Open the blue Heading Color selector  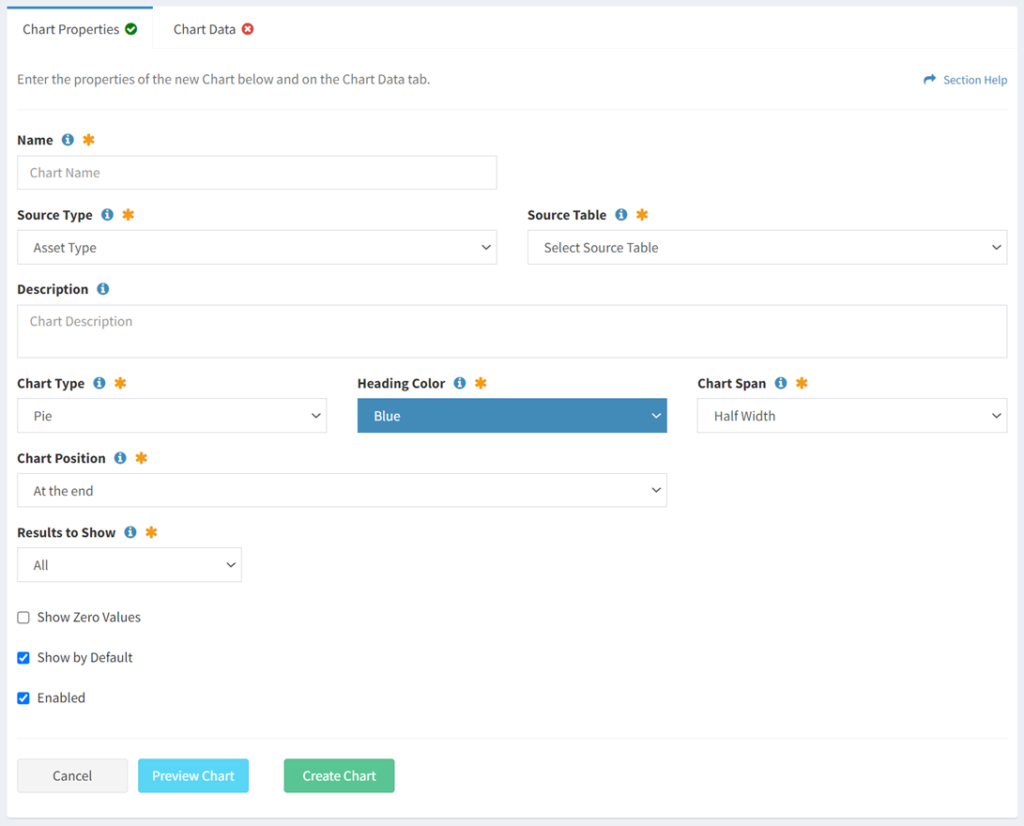pyautogui.click(x=511, y=415)
